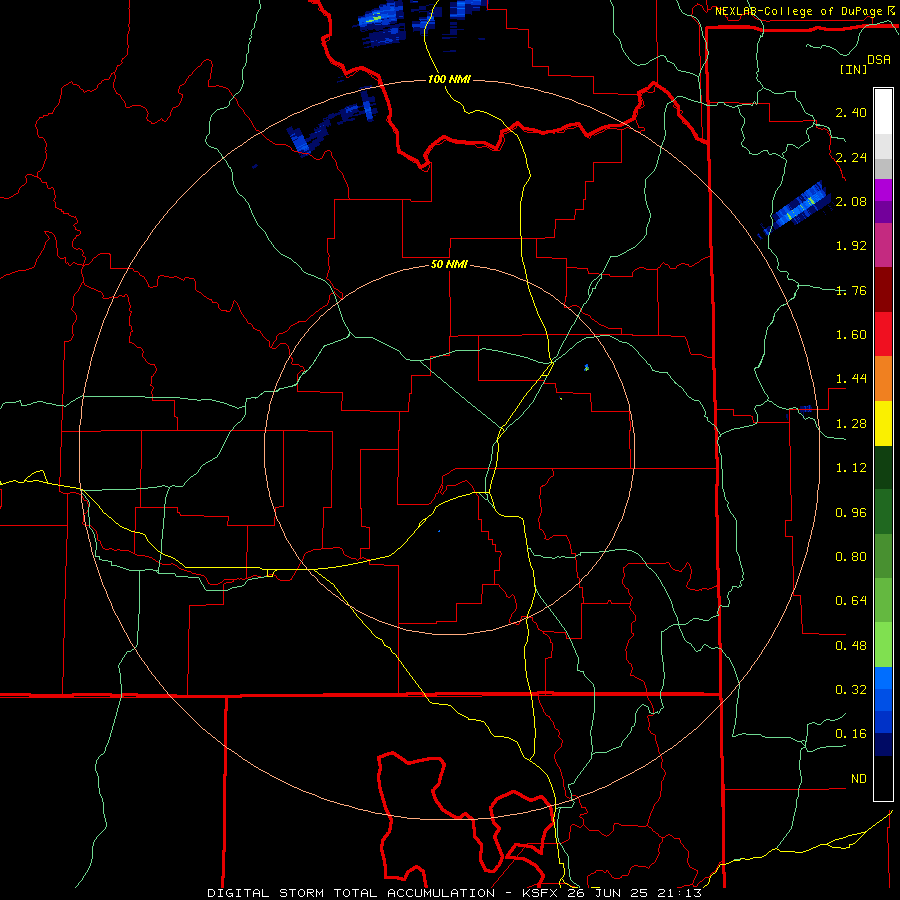Pick the black ND swatch at legend bottom

(x=883, y=778)
